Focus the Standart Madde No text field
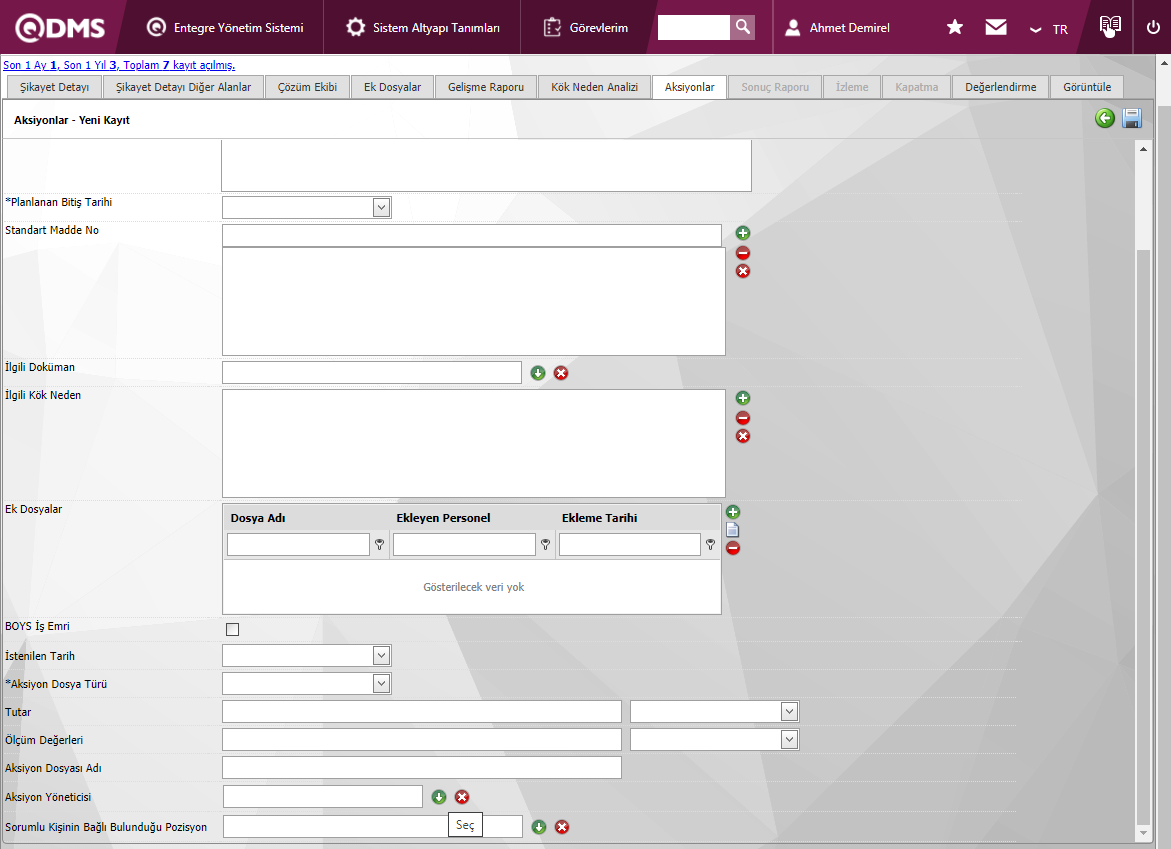The width and height of the screenshot is (1171, 849). click(x=472, y=235)
